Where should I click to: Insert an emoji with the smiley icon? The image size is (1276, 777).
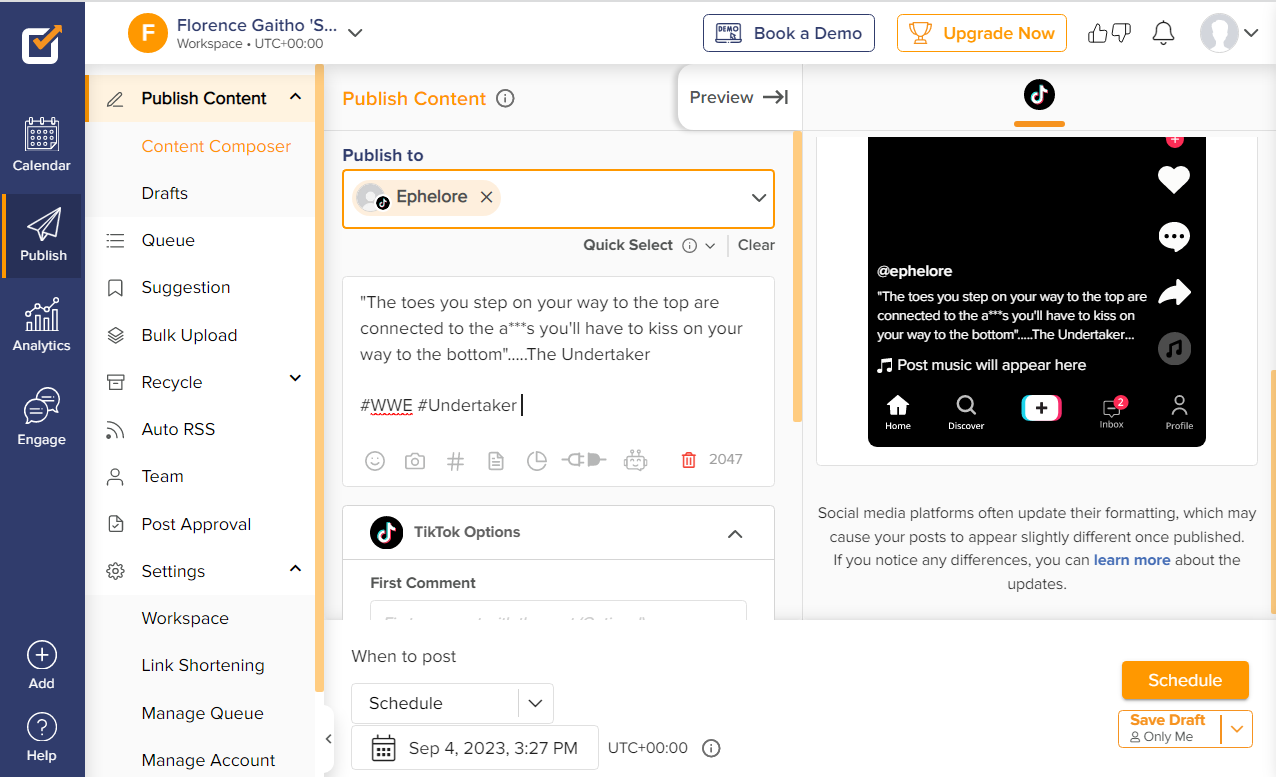click(x=375, y=460)
